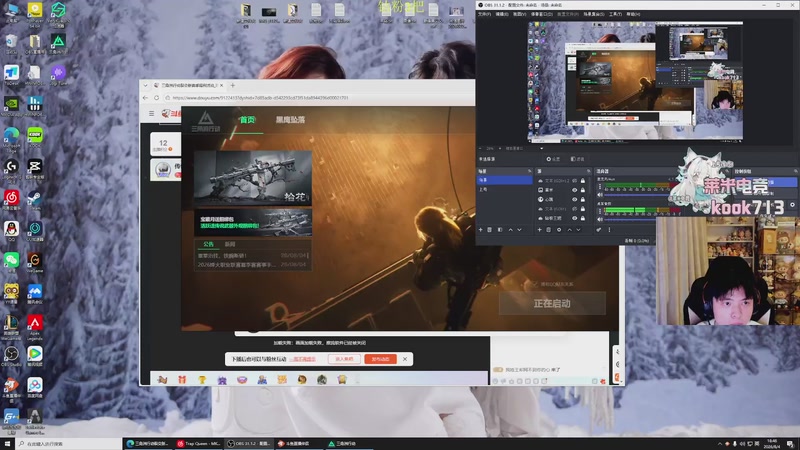Click browser back arrow
Viewport: 800px width, 450px height.
click(145, 97)
